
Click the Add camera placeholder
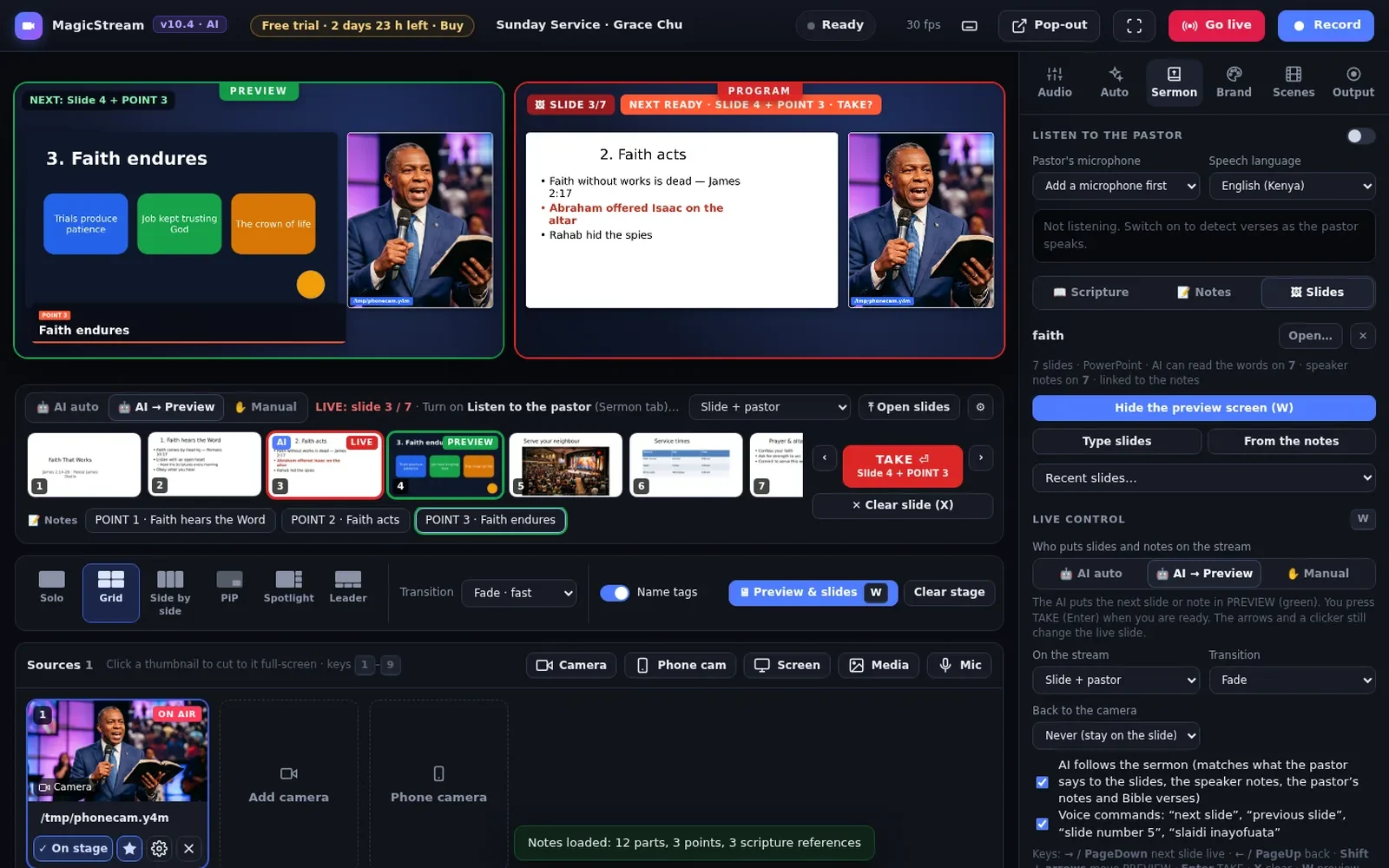point(289,783)
